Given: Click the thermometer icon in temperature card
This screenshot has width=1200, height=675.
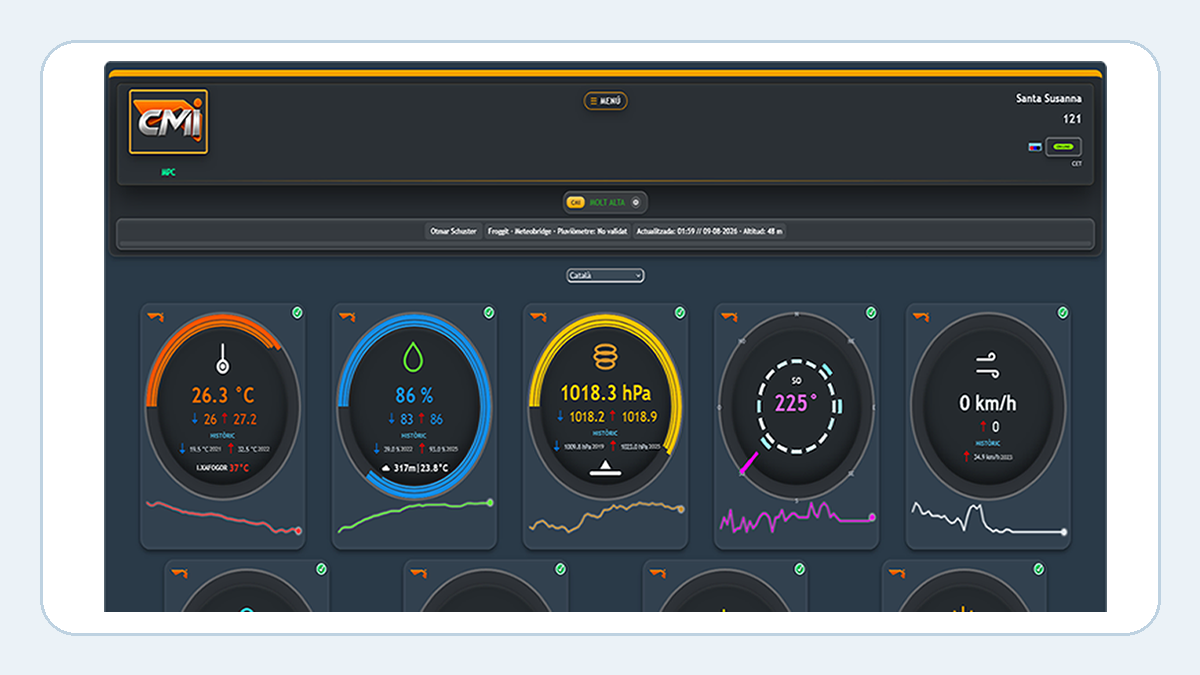Looking at the screenshot, I should pyautogui.click(x=222, y=360).
